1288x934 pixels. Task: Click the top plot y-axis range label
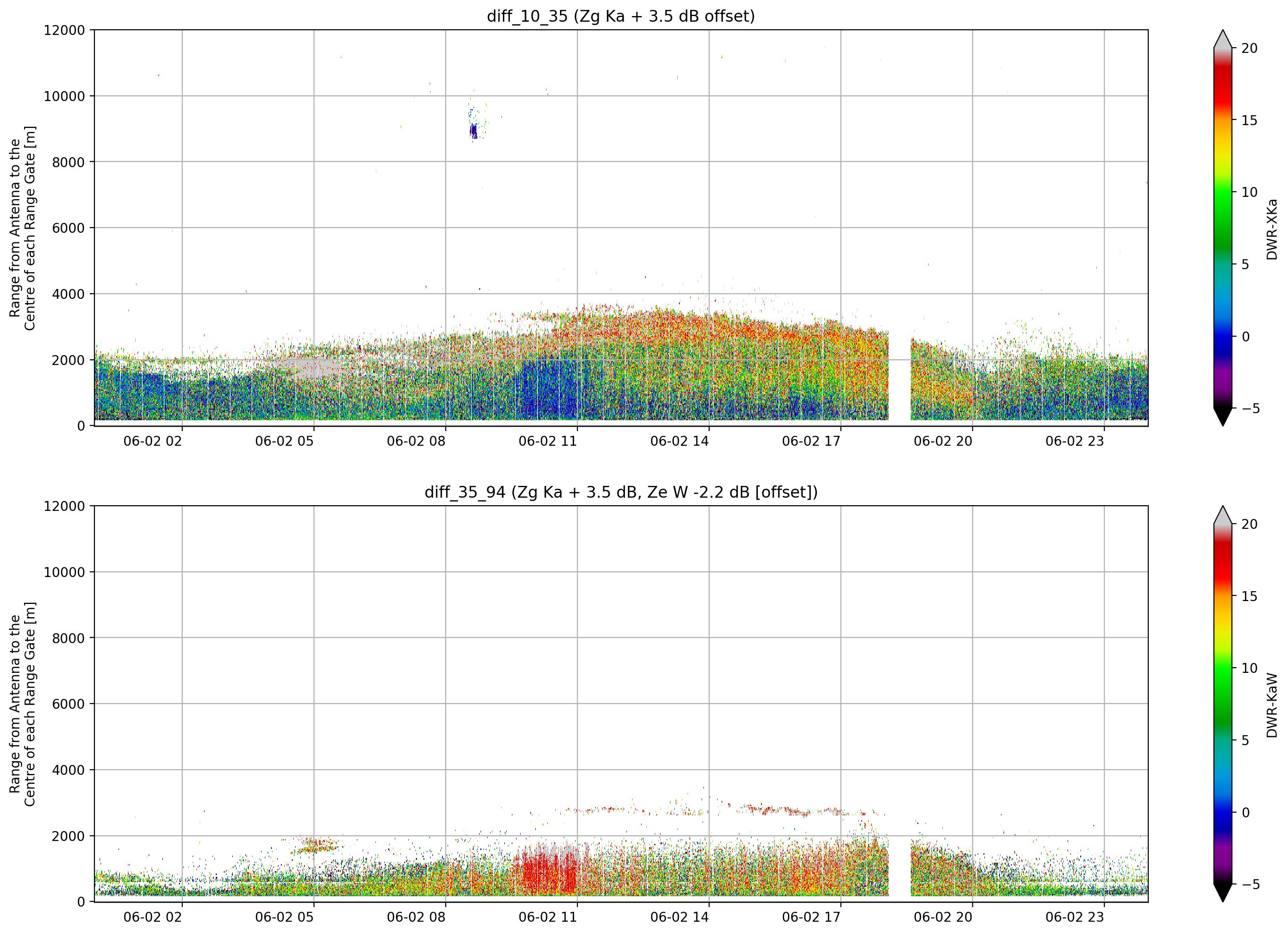[x=23, y=228]
